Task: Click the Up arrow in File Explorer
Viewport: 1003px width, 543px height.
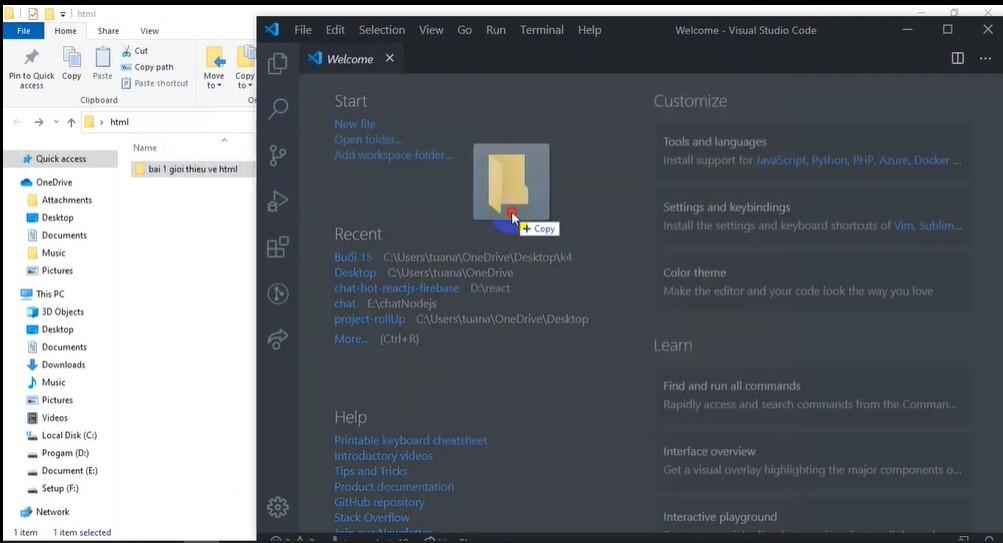Action: (x=71, y=122)
